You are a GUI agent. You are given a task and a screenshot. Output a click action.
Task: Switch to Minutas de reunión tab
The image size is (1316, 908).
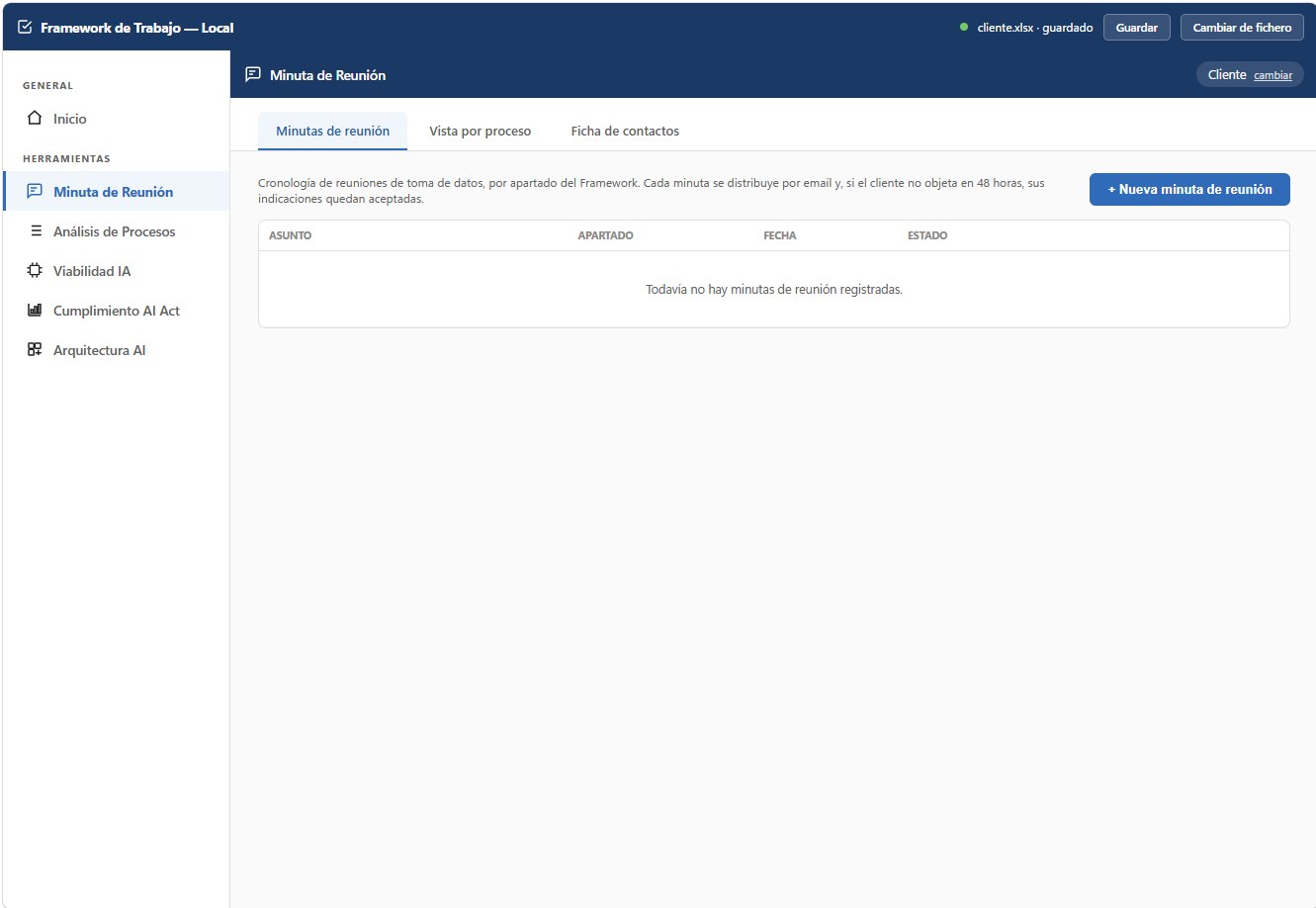pos(332,131)
